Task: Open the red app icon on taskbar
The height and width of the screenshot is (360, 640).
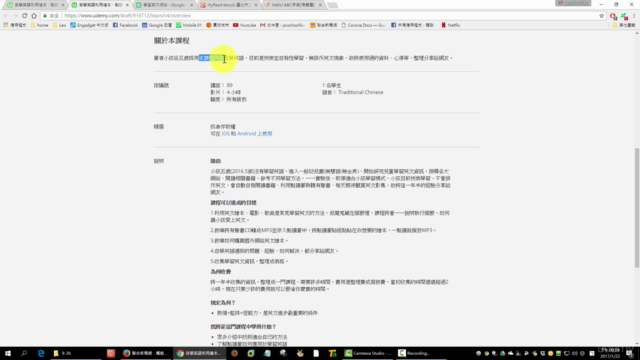Action: (x=111, y=353)
